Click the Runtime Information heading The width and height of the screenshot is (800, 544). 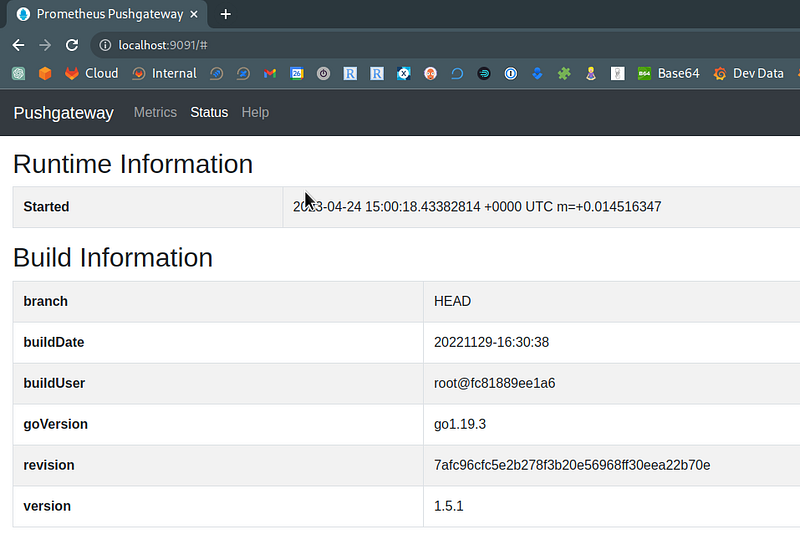click(133, 164)
